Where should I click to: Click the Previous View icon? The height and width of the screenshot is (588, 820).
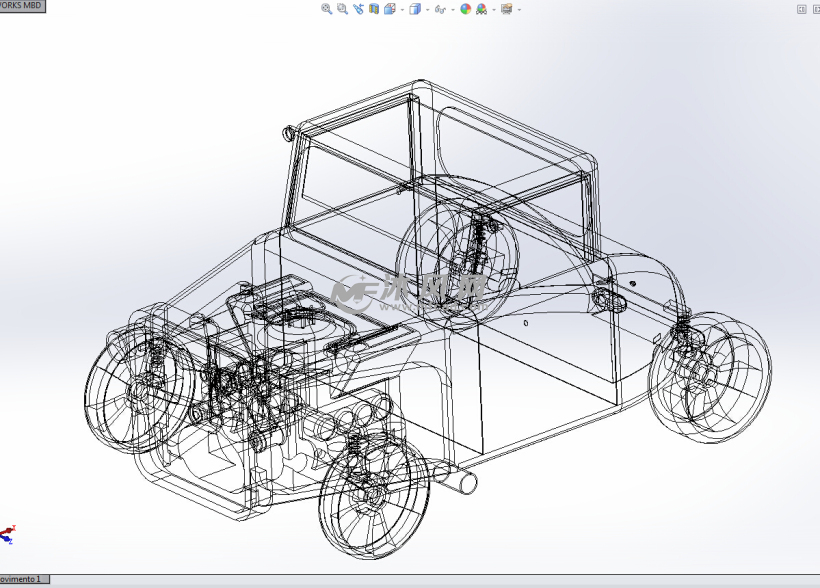coord(357,9)
